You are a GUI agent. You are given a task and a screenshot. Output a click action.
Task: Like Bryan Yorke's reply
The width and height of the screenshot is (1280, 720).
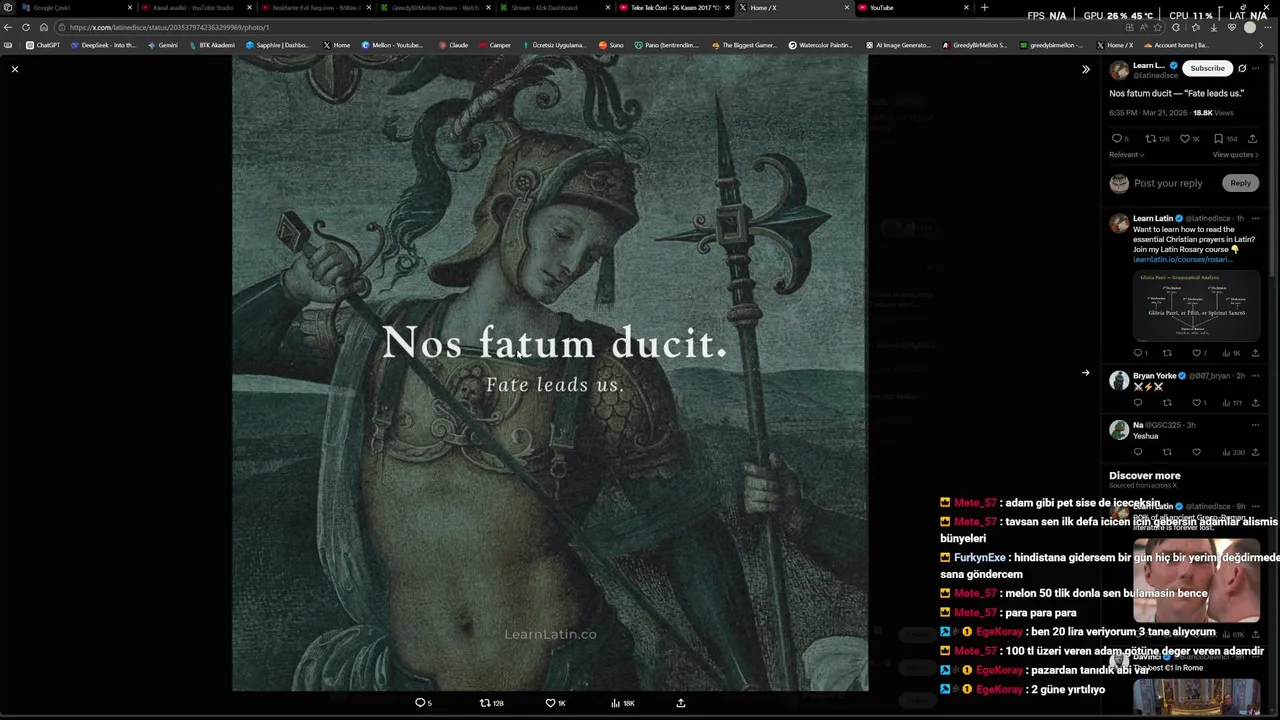point(1196,403)
